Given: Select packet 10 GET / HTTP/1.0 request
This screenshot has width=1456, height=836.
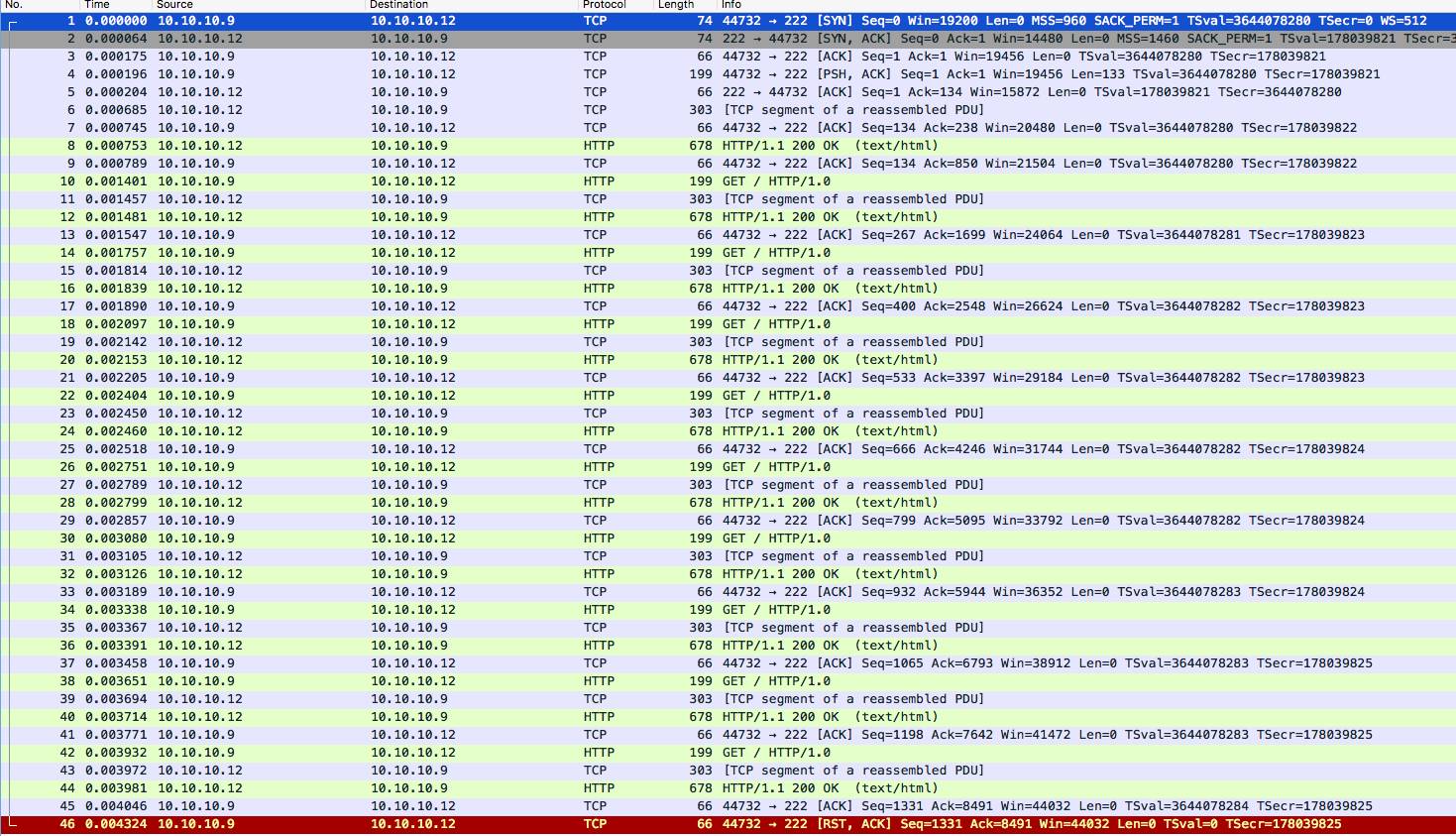Looking at the screenshot, I should 728,181.
